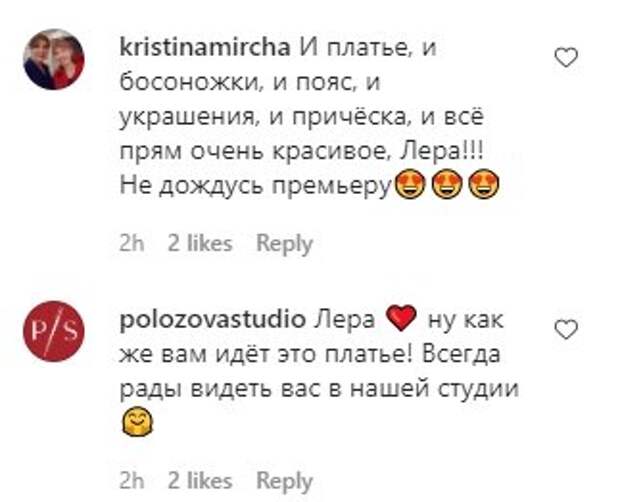The width and height of the screenshot is (620, 502).
Task: Click the phrase Не дождусь премьеру
Action: pyautogui.click(x=256, y=186)
